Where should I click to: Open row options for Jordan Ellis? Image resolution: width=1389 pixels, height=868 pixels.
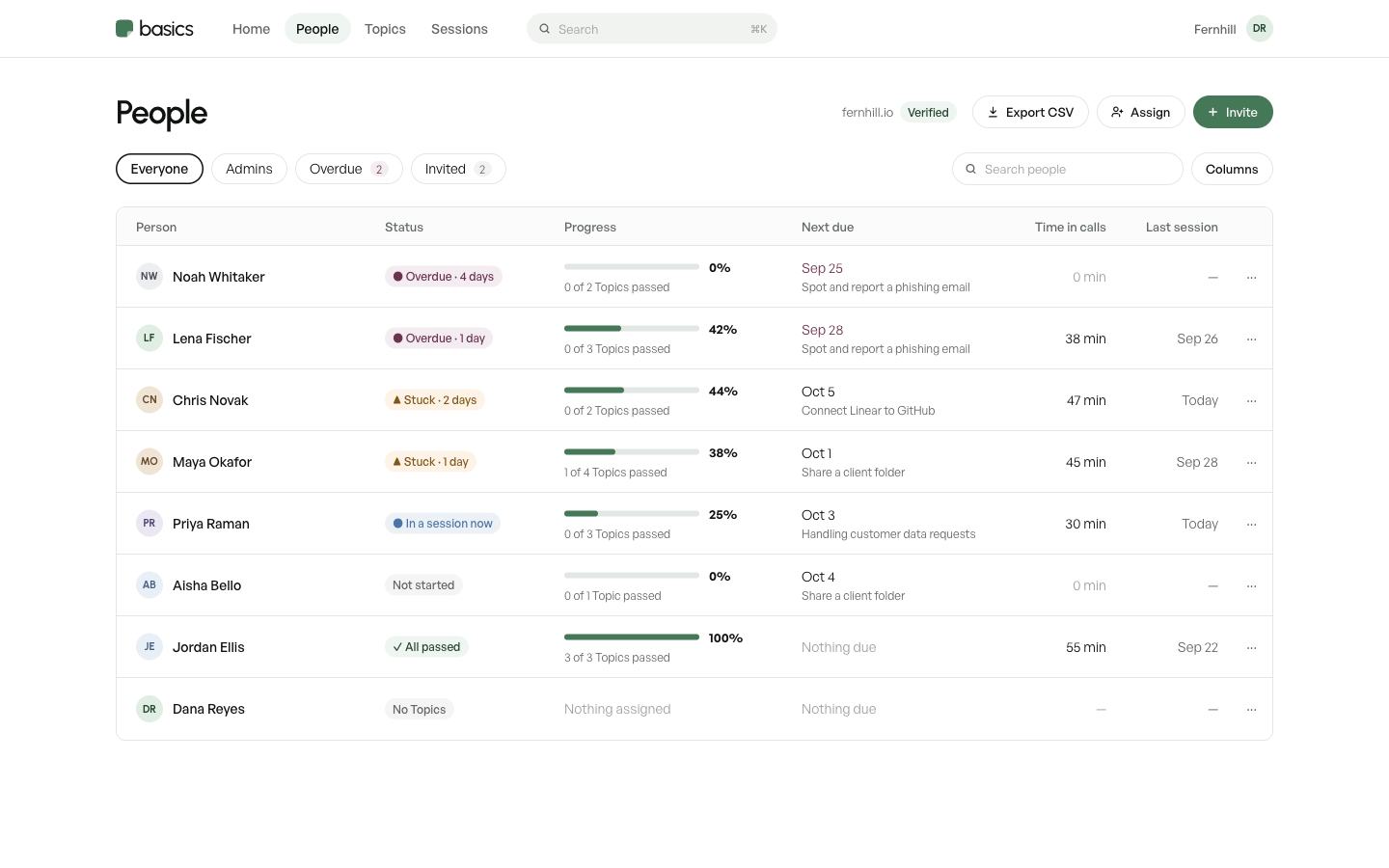[1251, 647]
